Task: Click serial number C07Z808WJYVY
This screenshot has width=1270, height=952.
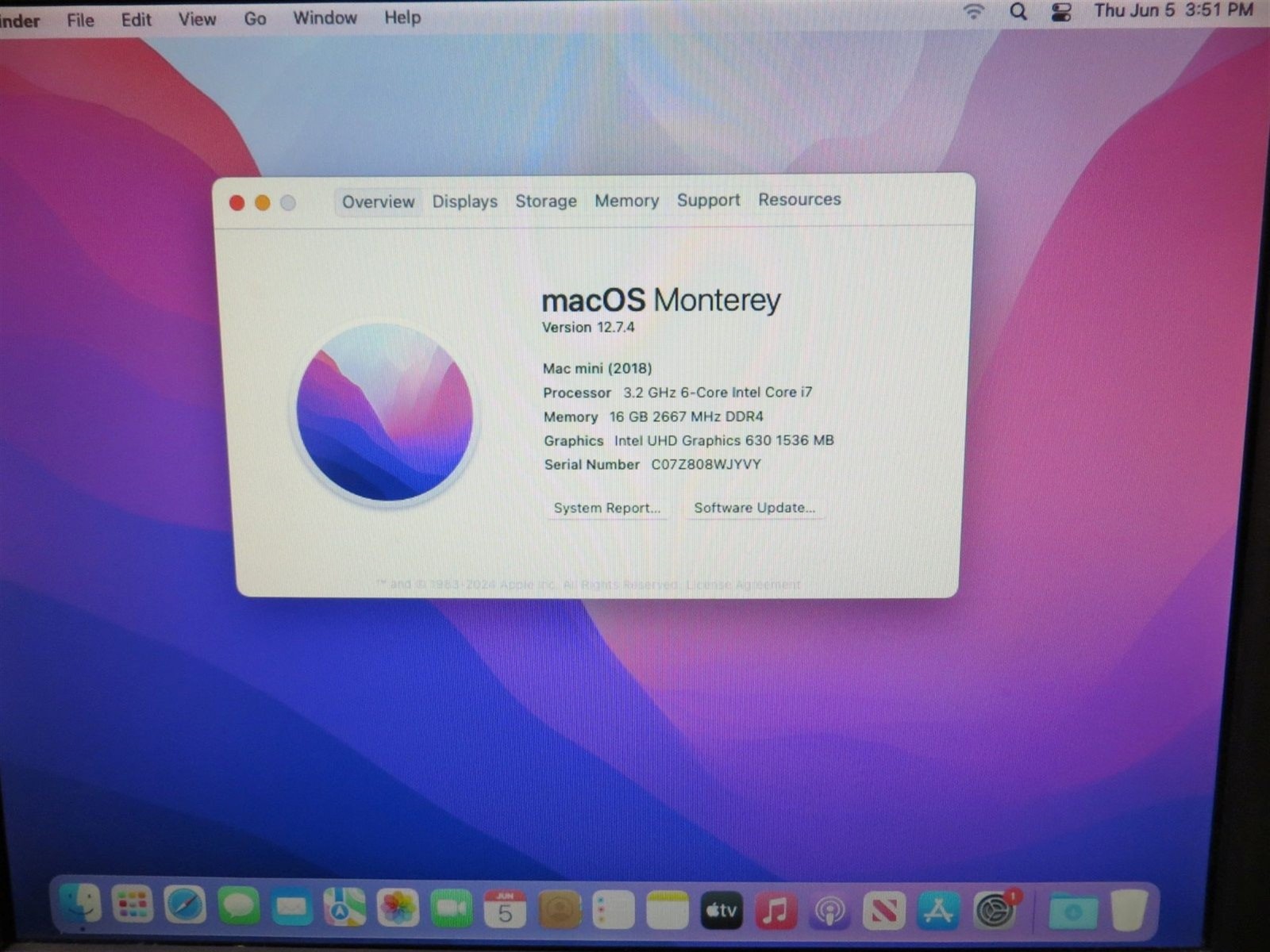Action: (x=706, y=464)
